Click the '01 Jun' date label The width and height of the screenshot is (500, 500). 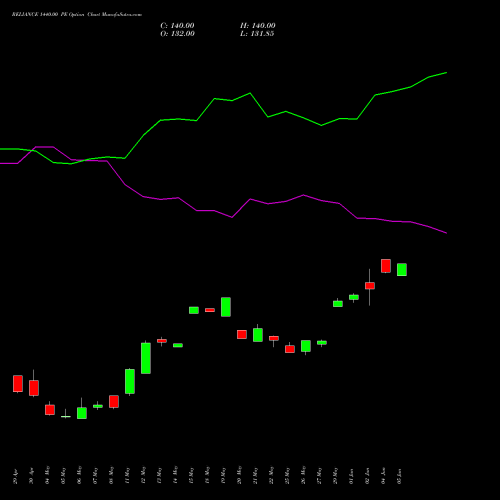(351, 476)
